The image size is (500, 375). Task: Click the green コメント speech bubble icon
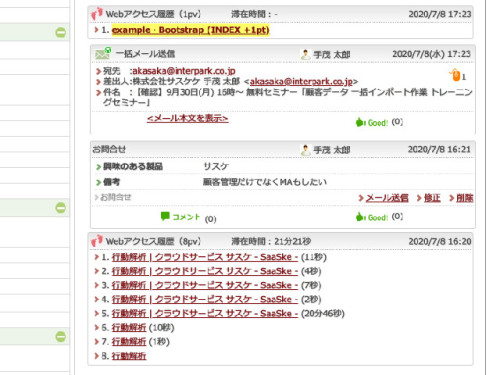(x=165, y=216)
